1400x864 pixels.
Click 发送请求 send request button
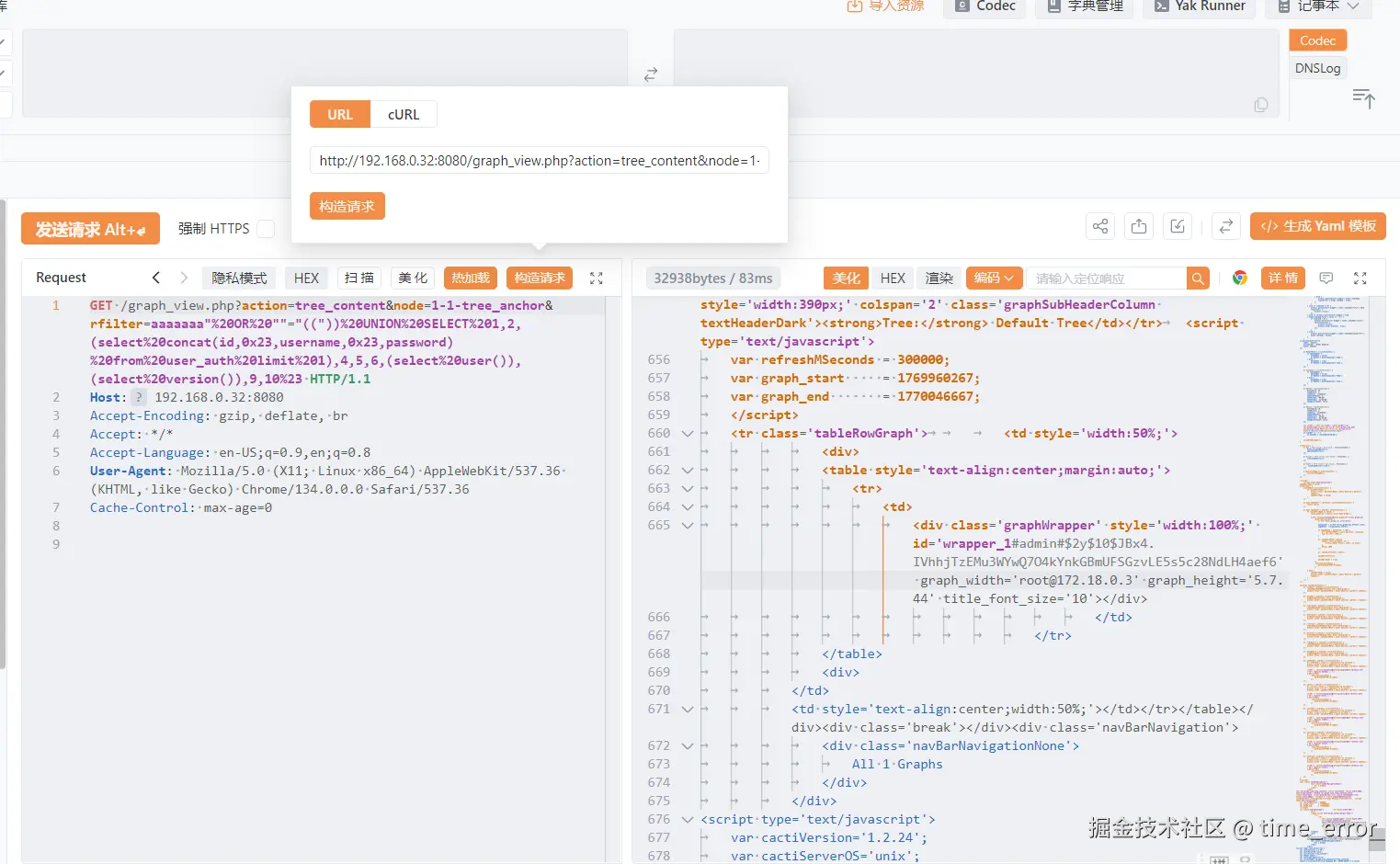(x=90, y=229)
